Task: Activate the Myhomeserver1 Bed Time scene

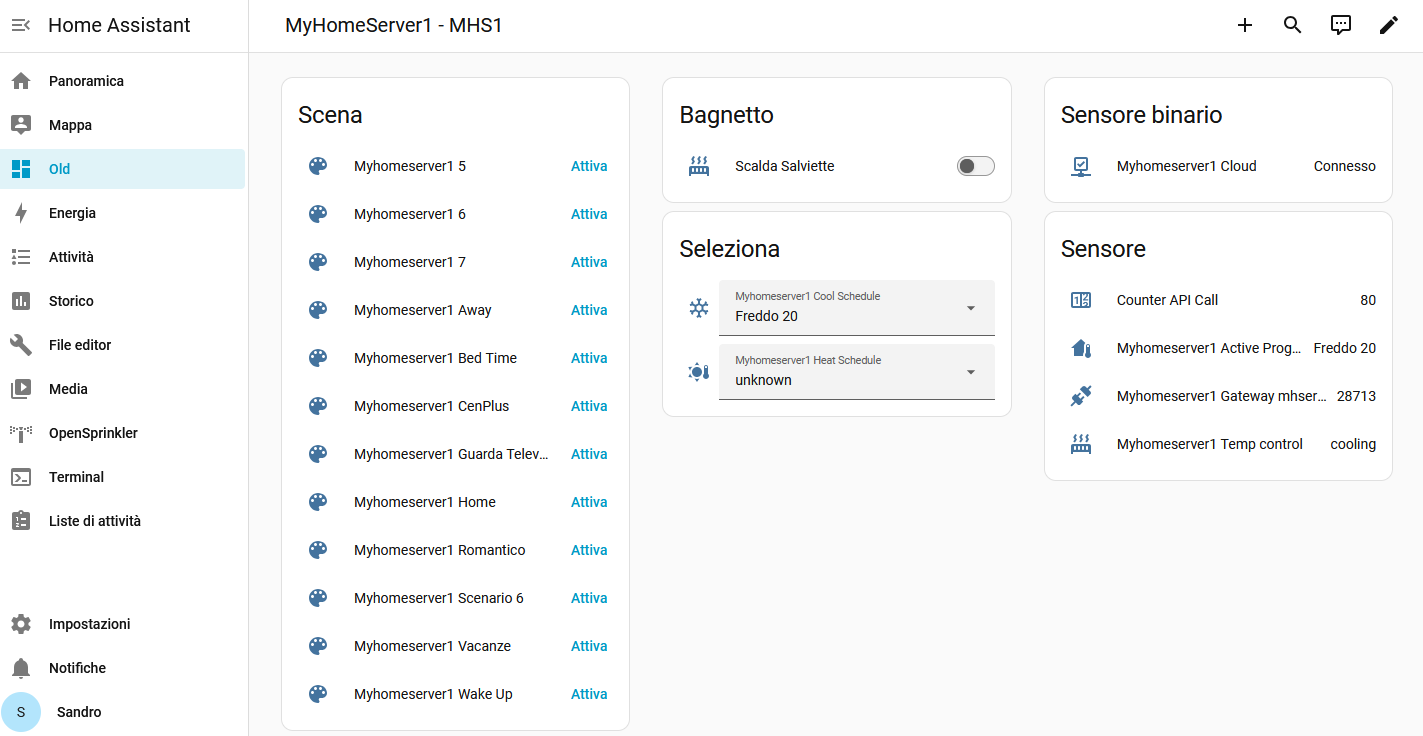Action: pos(589,358)
